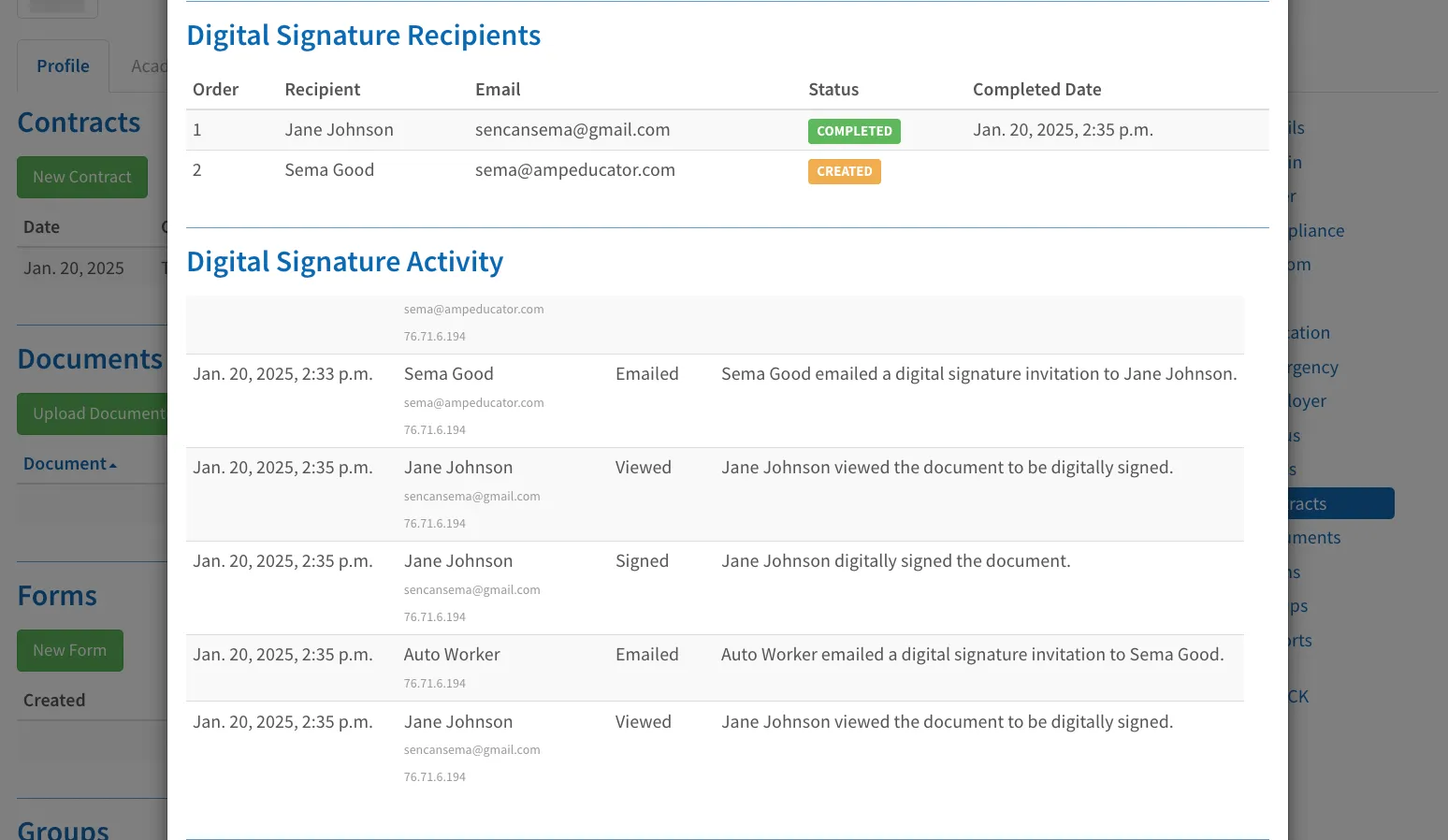
Task: Click the 2:33 p.m. activity timestamp
Action: pos(282,374)
